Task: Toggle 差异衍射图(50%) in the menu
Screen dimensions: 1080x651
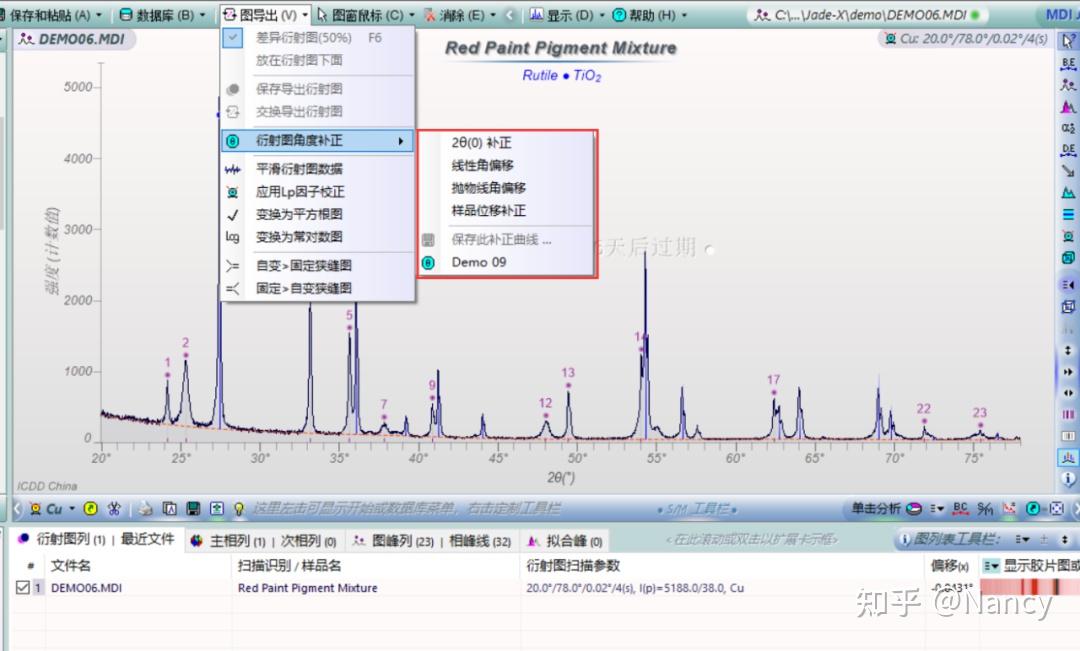Action: (x=299, y=38)
